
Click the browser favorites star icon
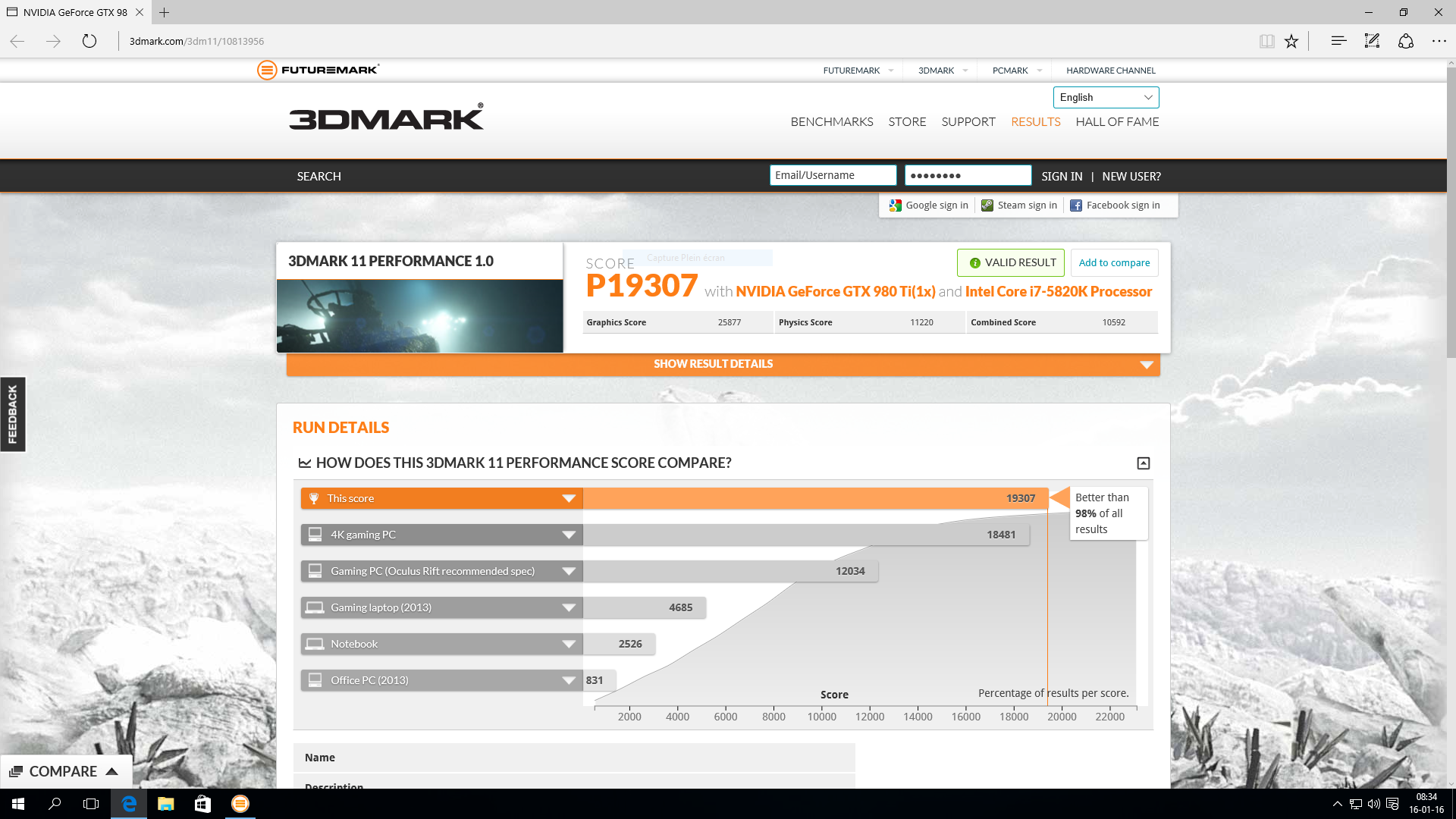point(1291,41)
